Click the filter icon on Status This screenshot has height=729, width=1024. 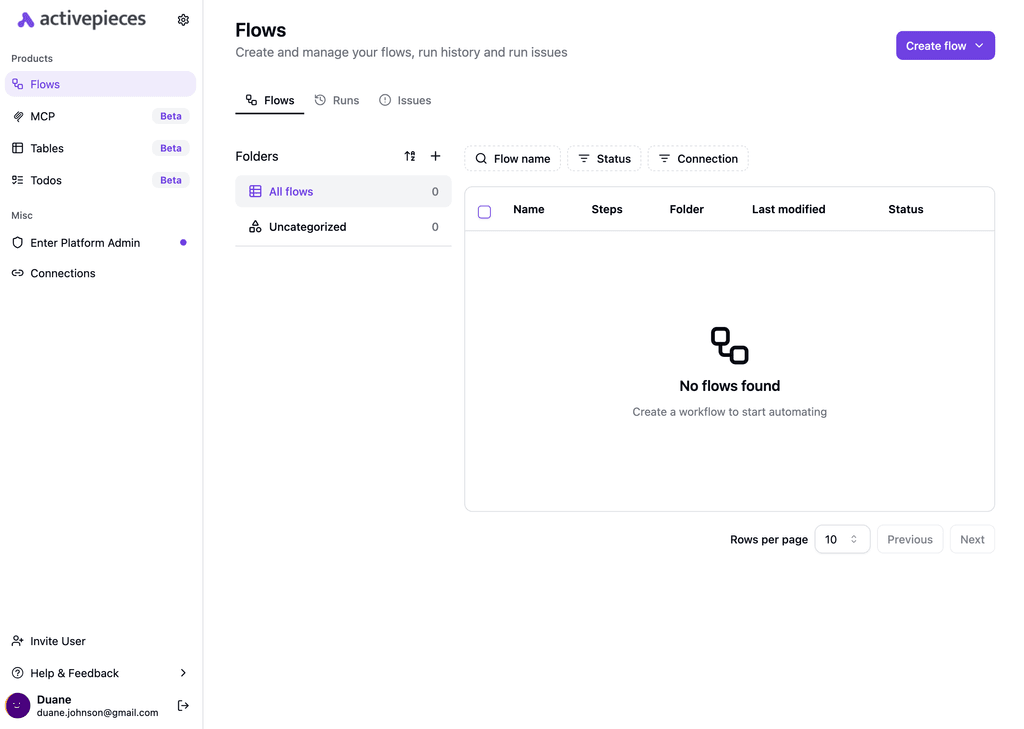[584, 159]
